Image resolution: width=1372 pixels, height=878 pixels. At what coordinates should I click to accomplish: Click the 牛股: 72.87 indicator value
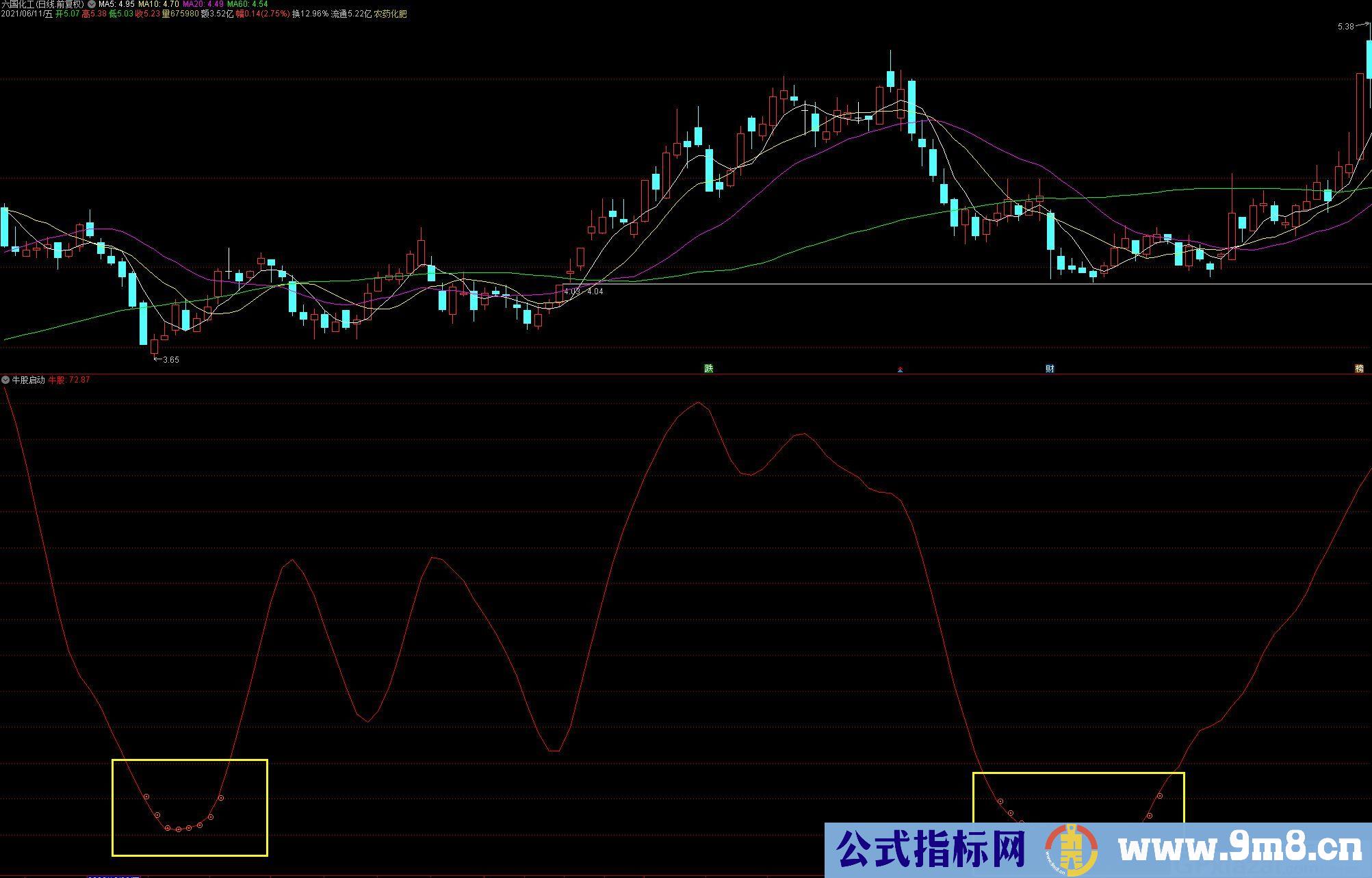[69, 380]
